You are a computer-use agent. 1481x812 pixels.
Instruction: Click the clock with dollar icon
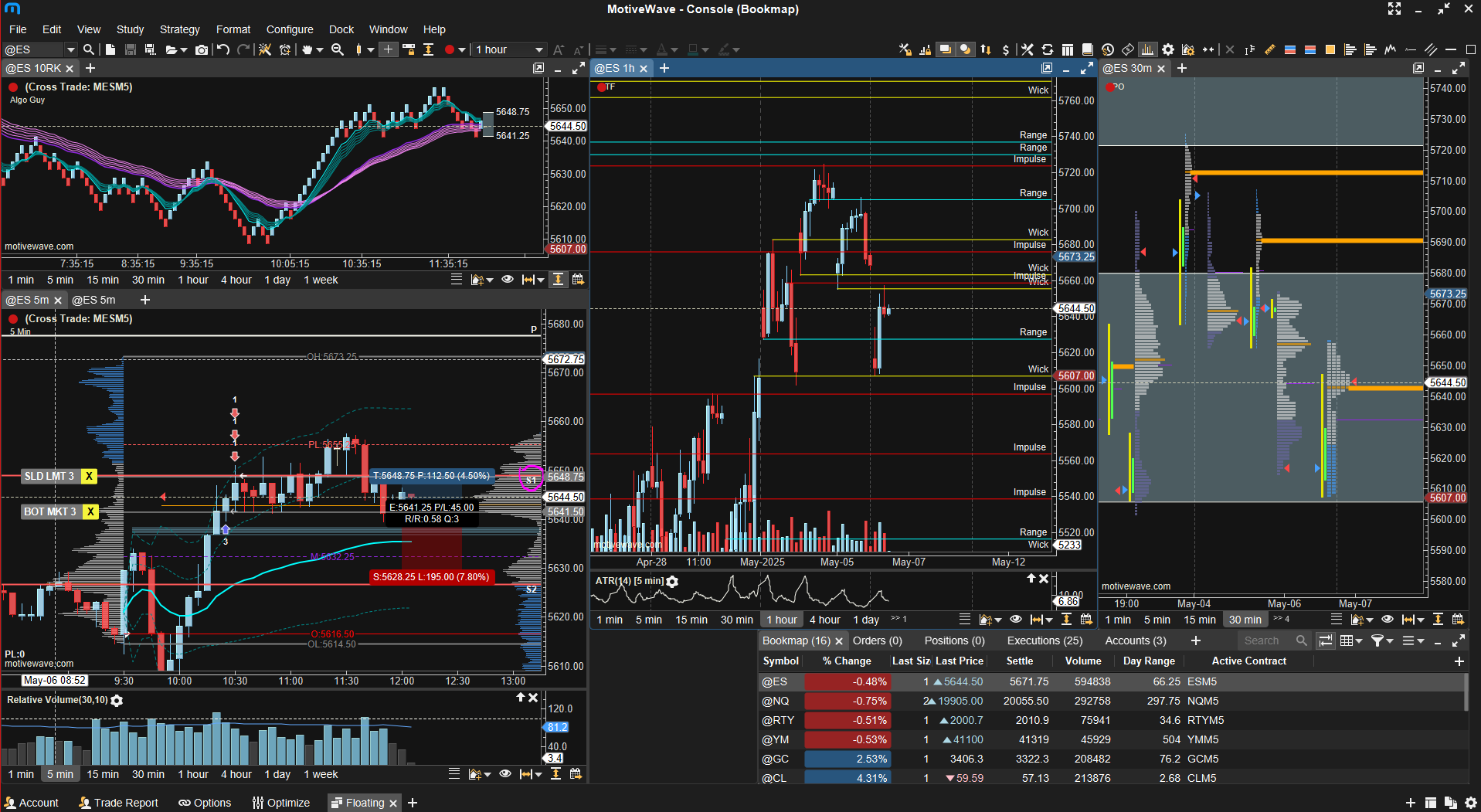coord(1108,49)
